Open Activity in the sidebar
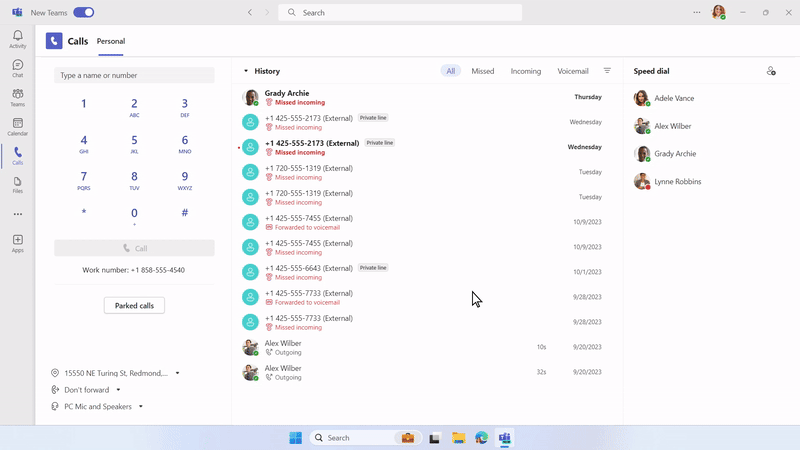The height and width of the screenshot is (450, 800). coord(17,39)
